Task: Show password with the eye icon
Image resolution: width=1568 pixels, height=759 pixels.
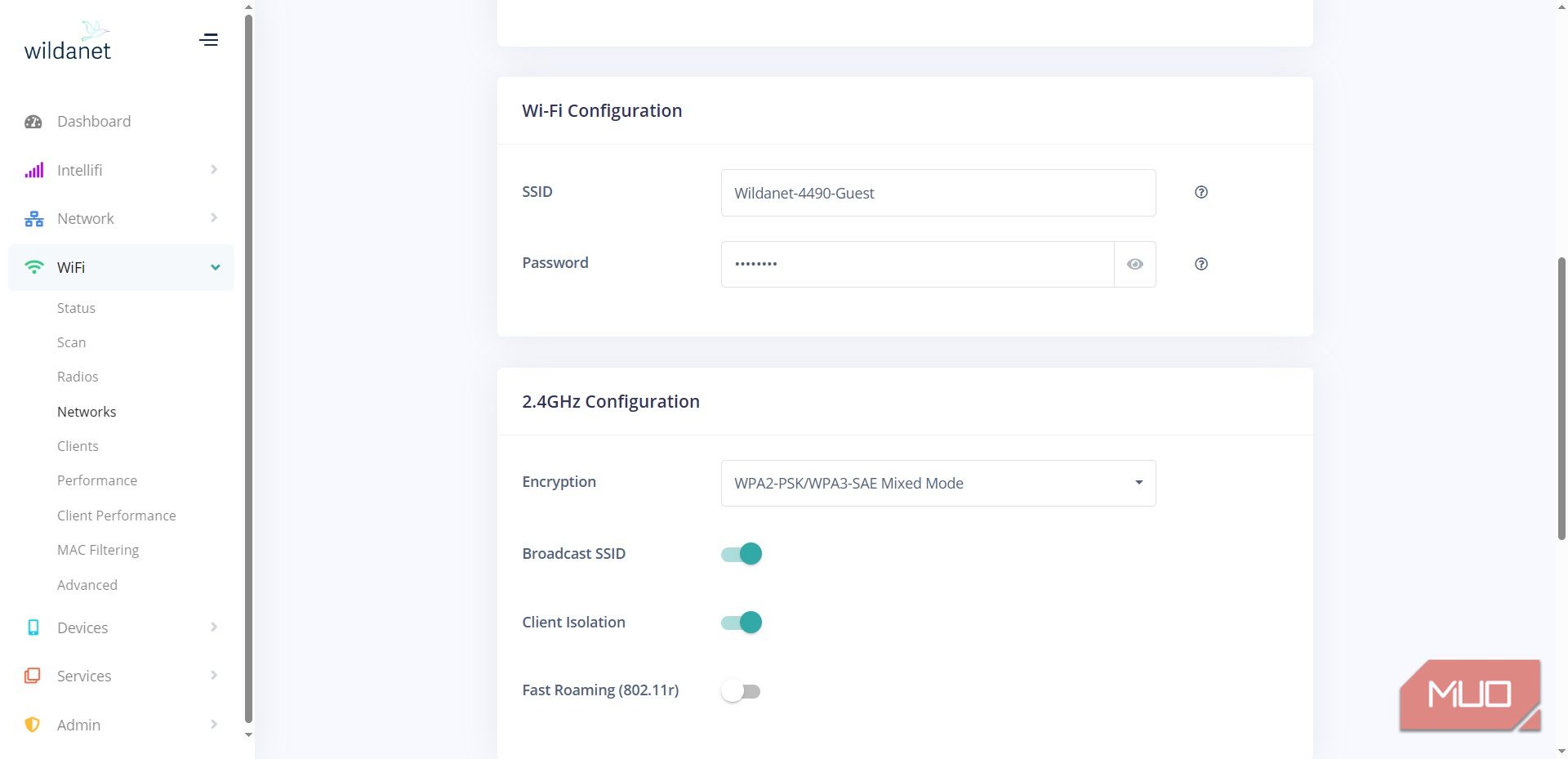Action: point(1135,264)
